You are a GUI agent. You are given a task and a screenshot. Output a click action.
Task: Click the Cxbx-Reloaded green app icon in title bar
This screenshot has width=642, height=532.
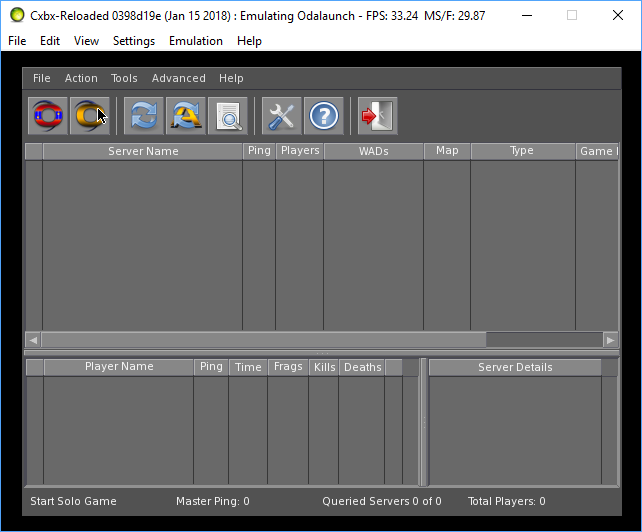[17, 15]
